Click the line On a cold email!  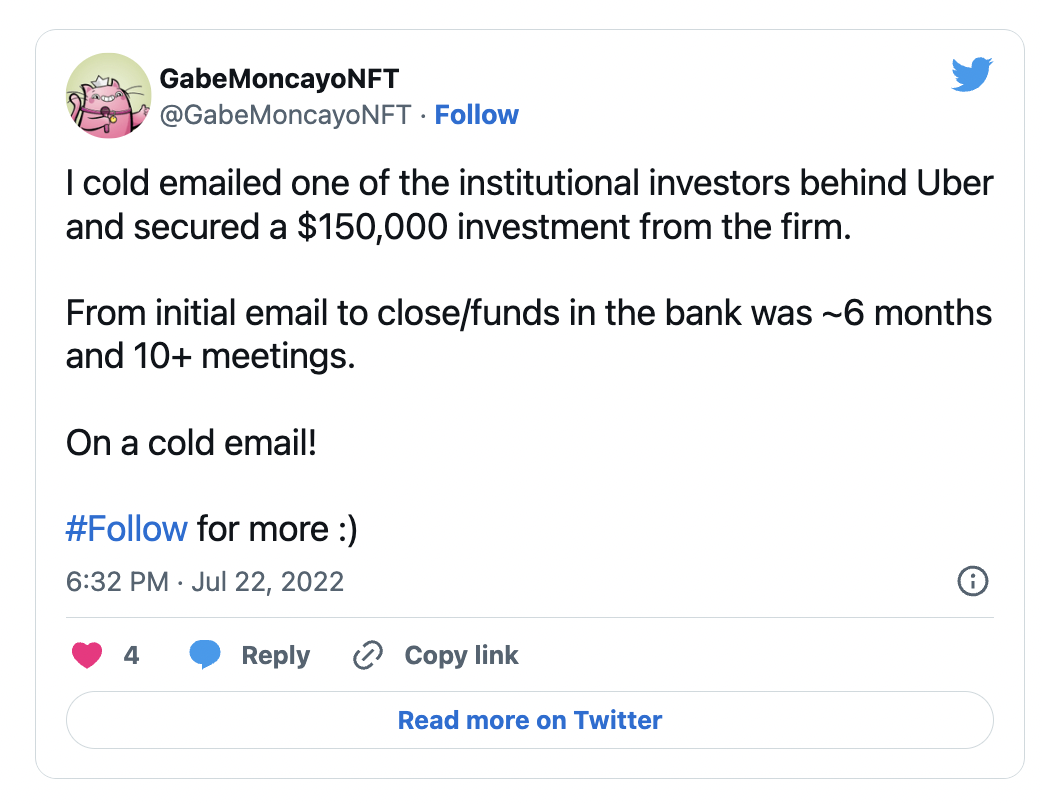click(191, 443)
